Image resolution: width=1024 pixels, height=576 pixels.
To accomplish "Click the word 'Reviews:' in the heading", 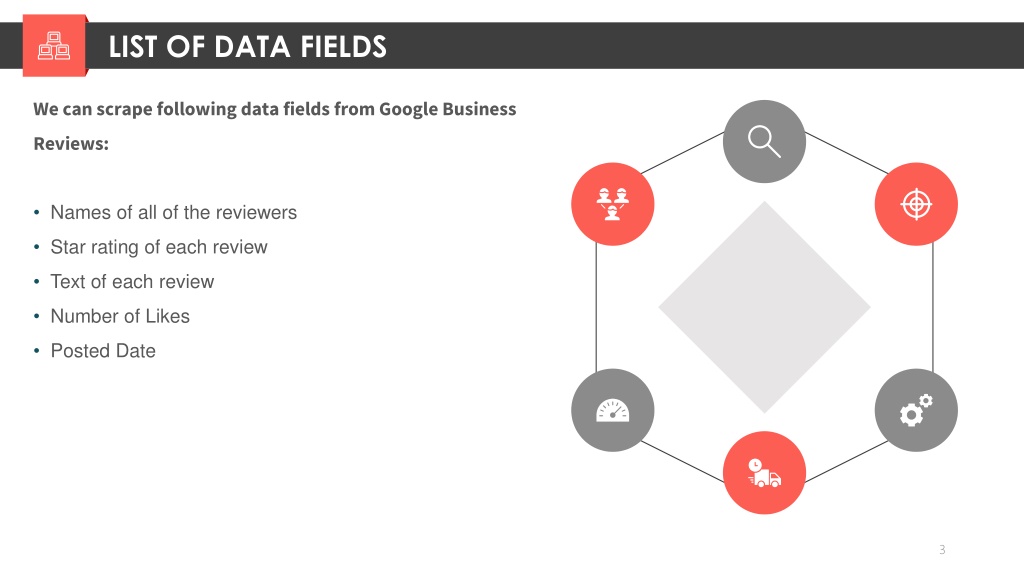I will point(71,144).
